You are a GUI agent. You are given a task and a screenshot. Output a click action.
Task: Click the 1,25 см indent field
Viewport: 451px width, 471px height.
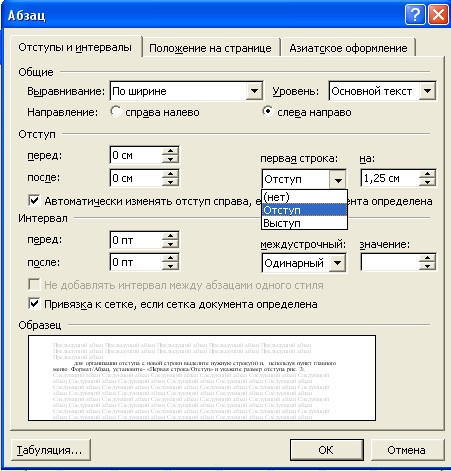(390, 178)
